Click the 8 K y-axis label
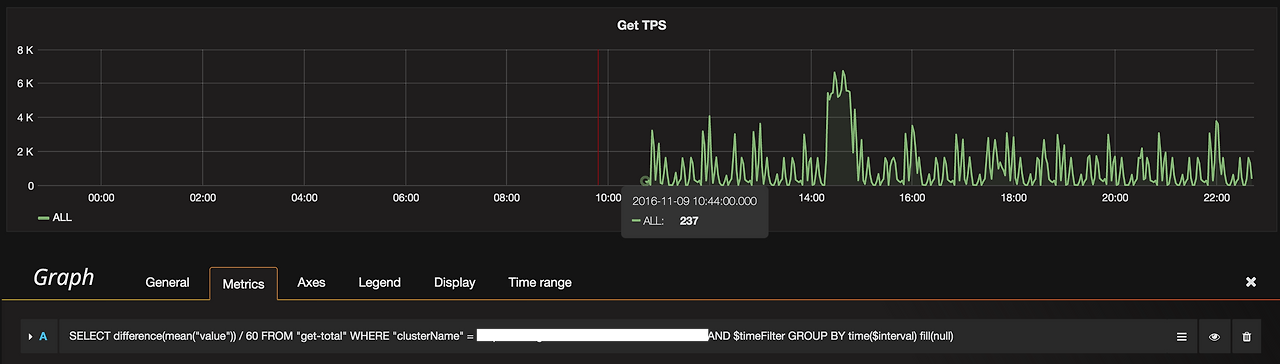 tap(26, 49)
